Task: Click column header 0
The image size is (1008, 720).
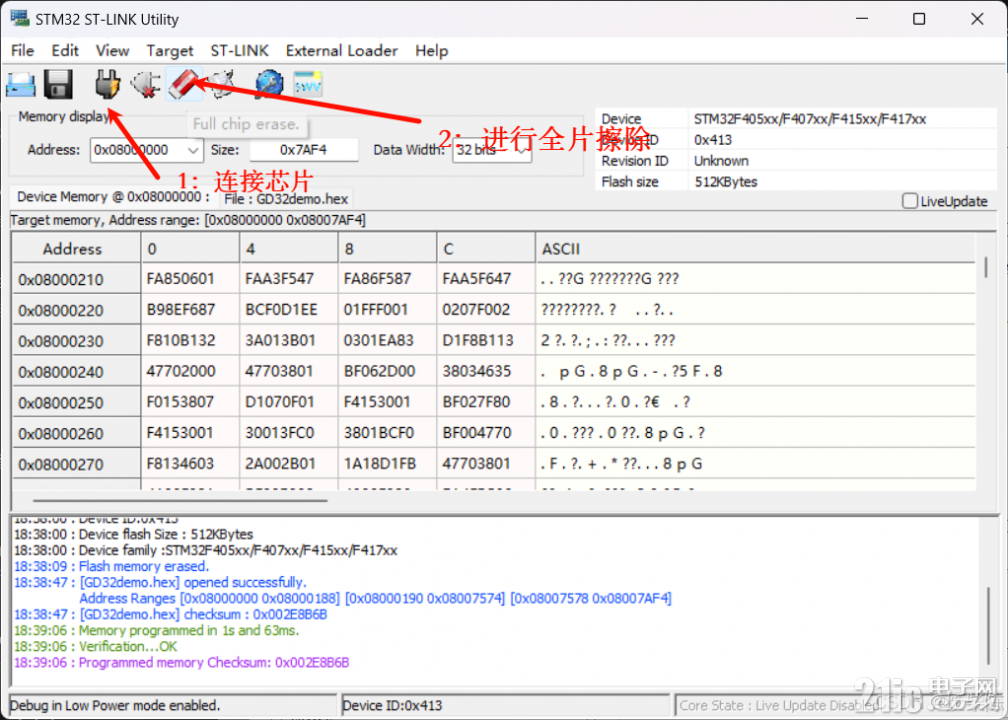Action: (x=190, y=249)
